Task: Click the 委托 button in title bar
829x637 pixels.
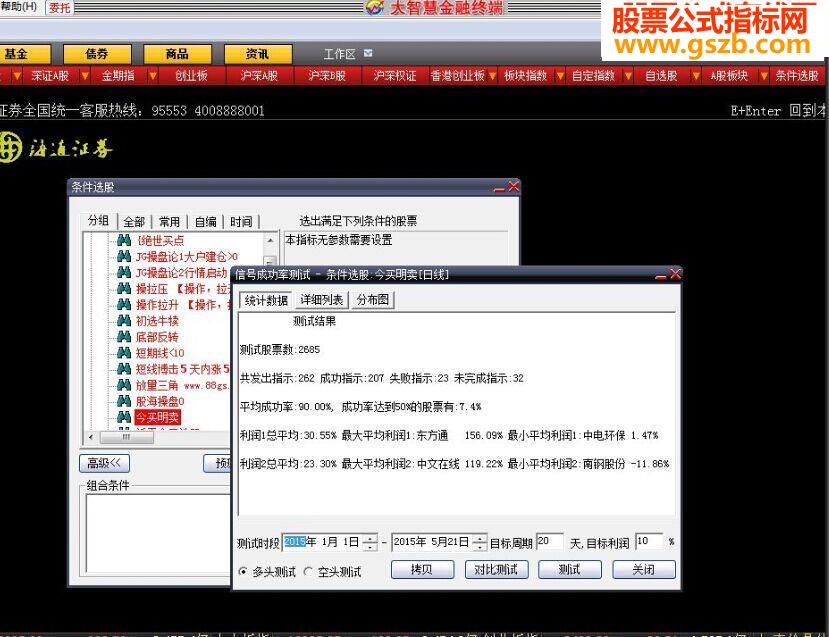Action: (59, 8)
